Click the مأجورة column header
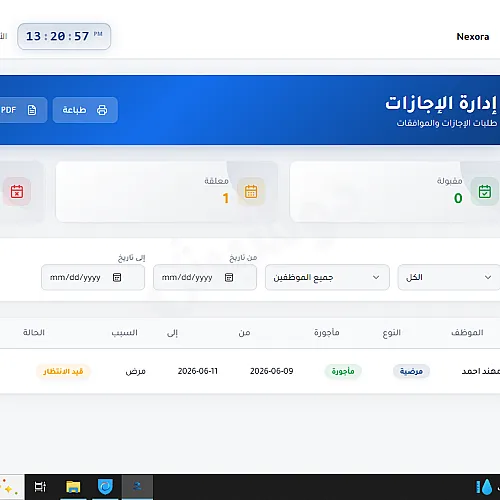Image resolution: width=500 pixels, height=500 pixels. (327, 332)
